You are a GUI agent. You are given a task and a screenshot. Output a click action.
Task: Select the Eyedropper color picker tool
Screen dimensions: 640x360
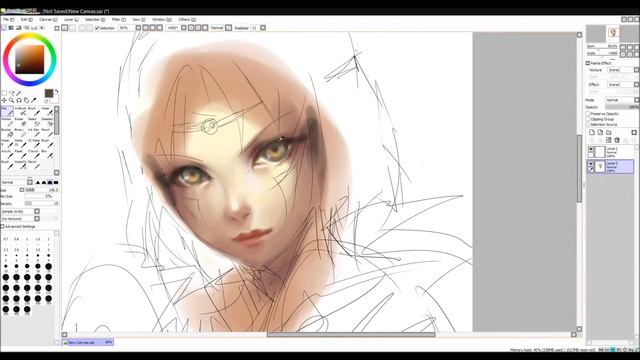tap(33, 100)
